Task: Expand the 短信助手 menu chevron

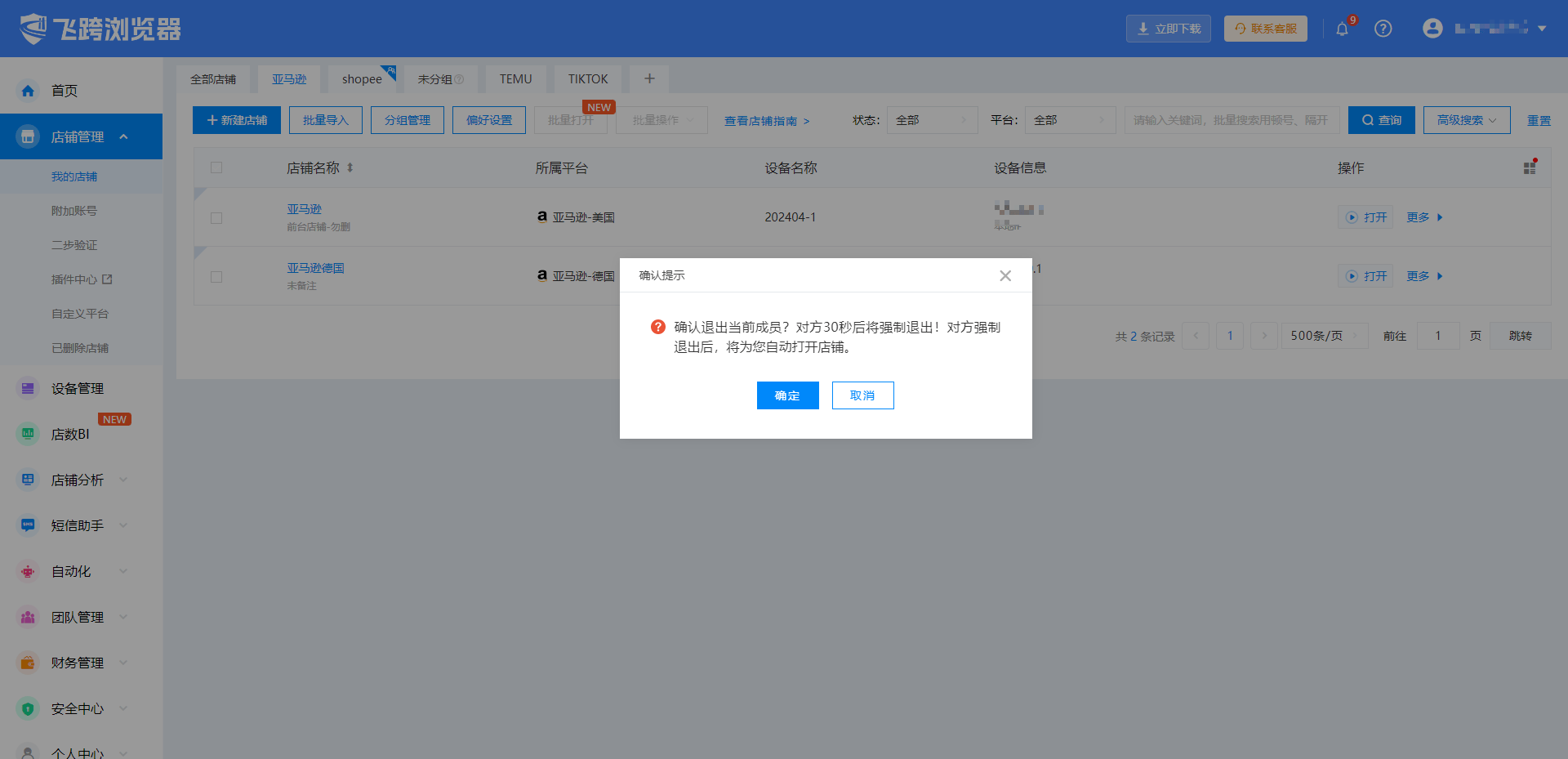Action: click(123, 525)
